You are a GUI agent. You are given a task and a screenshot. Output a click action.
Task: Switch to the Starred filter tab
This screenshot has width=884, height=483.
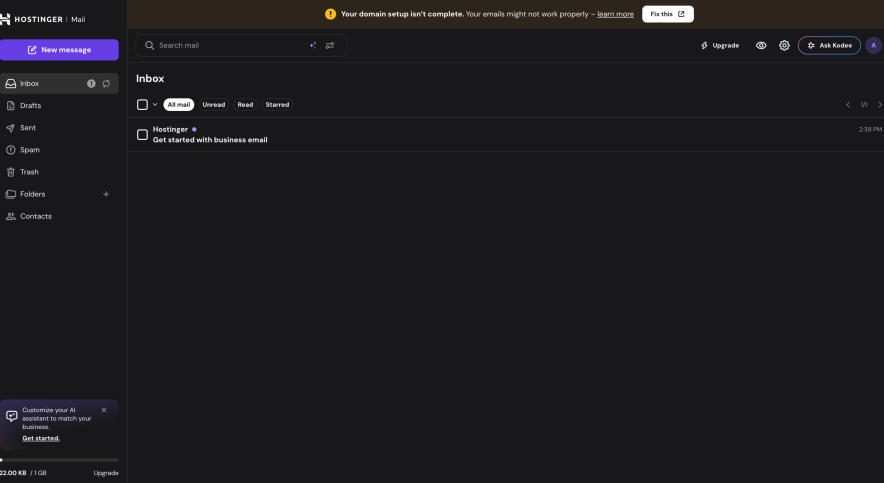tap(277, 105)
